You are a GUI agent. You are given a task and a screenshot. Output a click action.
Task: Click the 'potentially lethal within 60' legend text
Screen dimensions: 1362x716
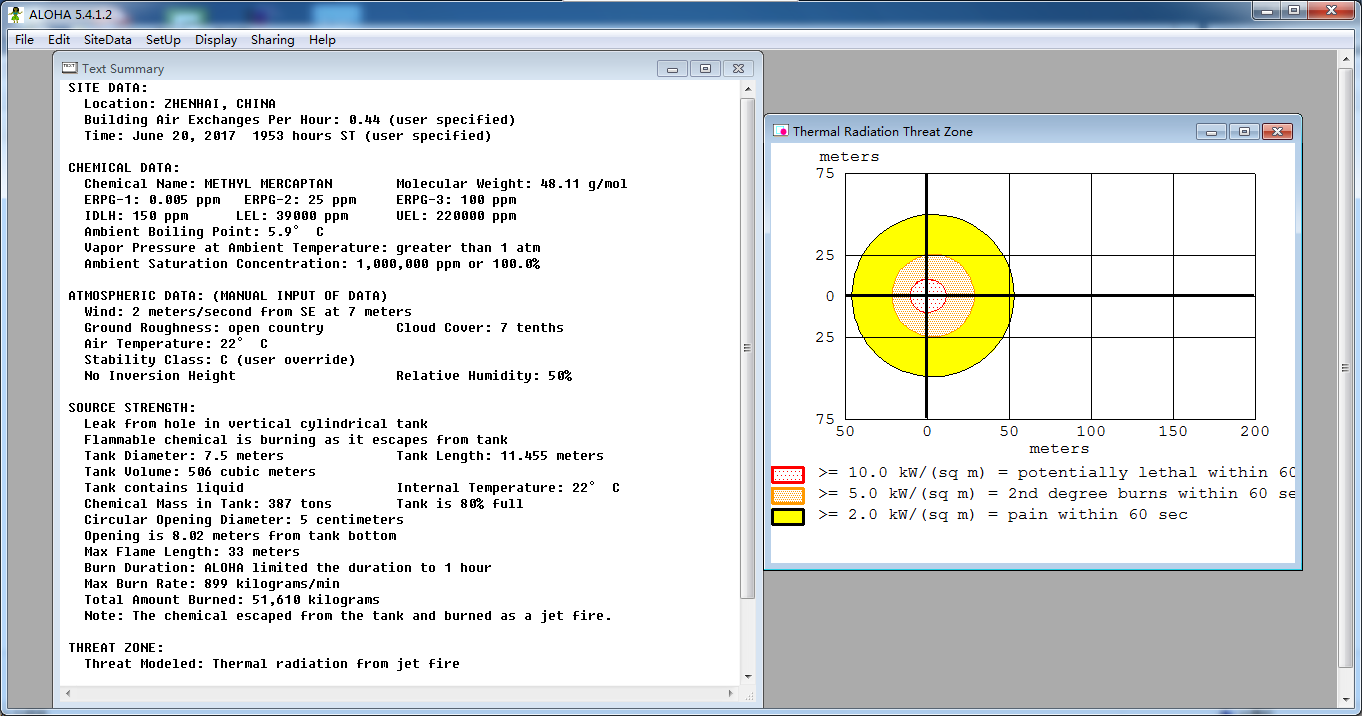pyautogui.click(x=1157, y=473)
